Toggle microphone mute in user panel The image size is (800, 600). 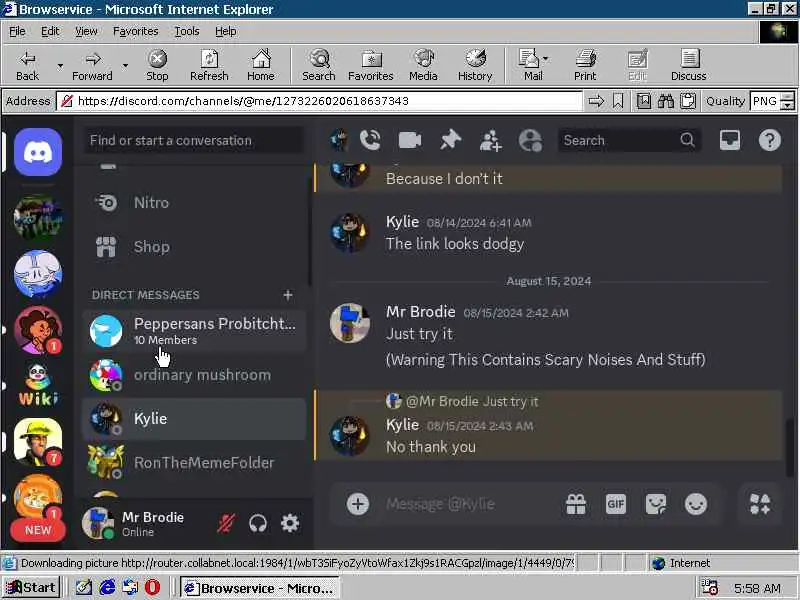(x=226, y=523)
